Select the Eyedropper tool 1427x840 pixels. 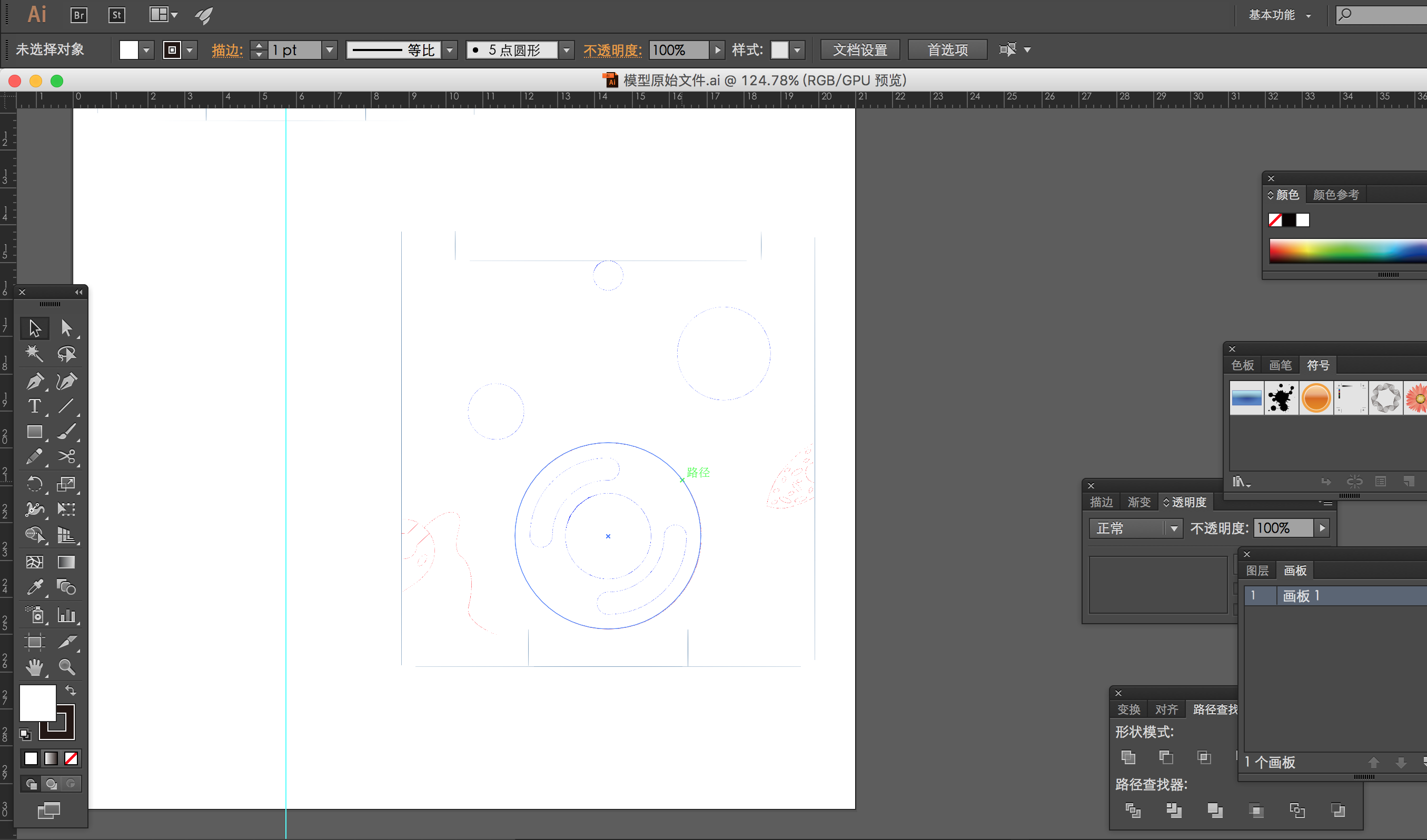tap(35, 587)
